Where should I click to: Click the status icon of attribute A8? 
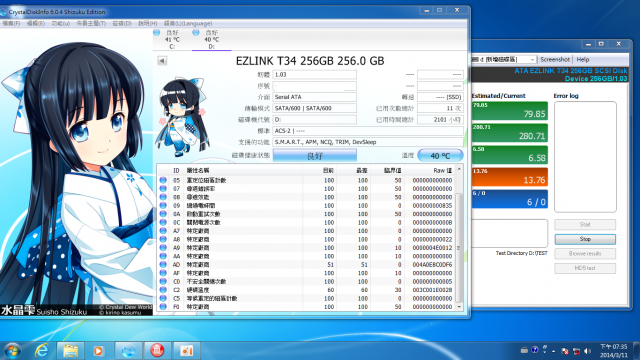(x=163, y=239)
